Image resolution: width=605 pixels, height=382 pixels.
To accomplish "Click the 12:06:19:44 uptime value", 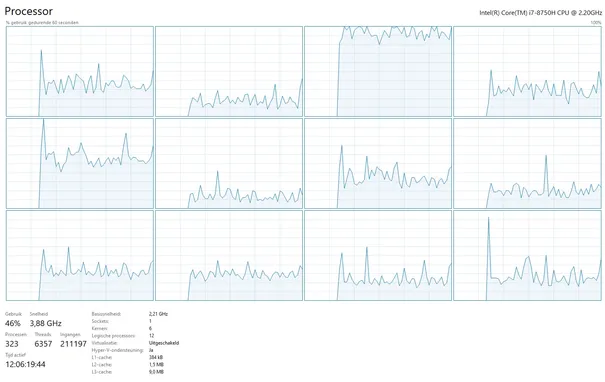I will [x=25, y=364].
